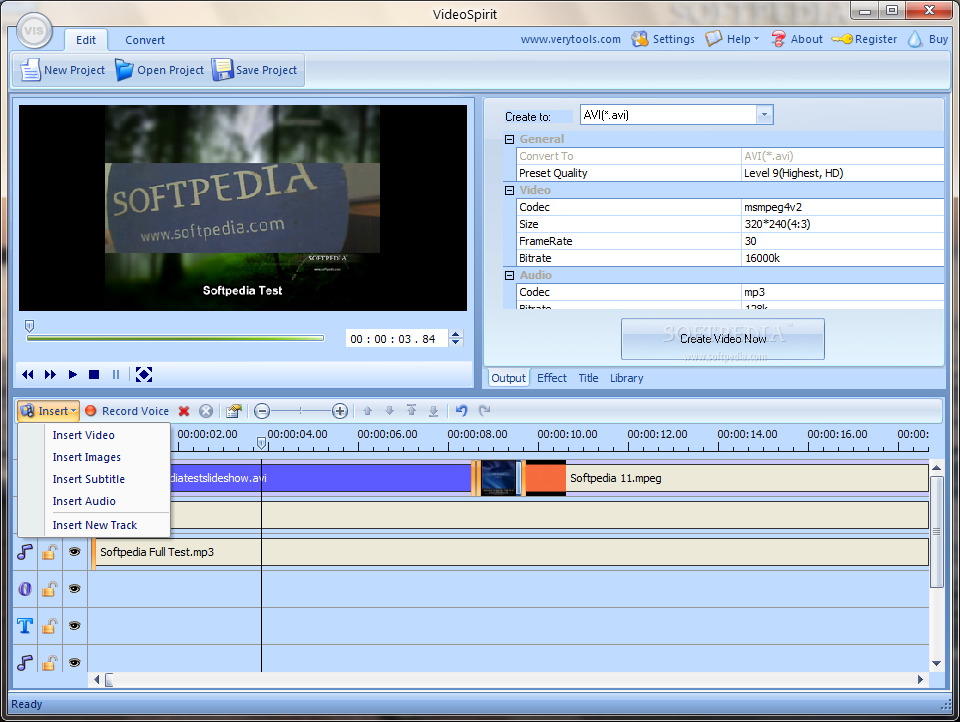Toggle full screen preview
Image resolution: width=960 pixels, height=722 pixels.
(x=144, y=374)
